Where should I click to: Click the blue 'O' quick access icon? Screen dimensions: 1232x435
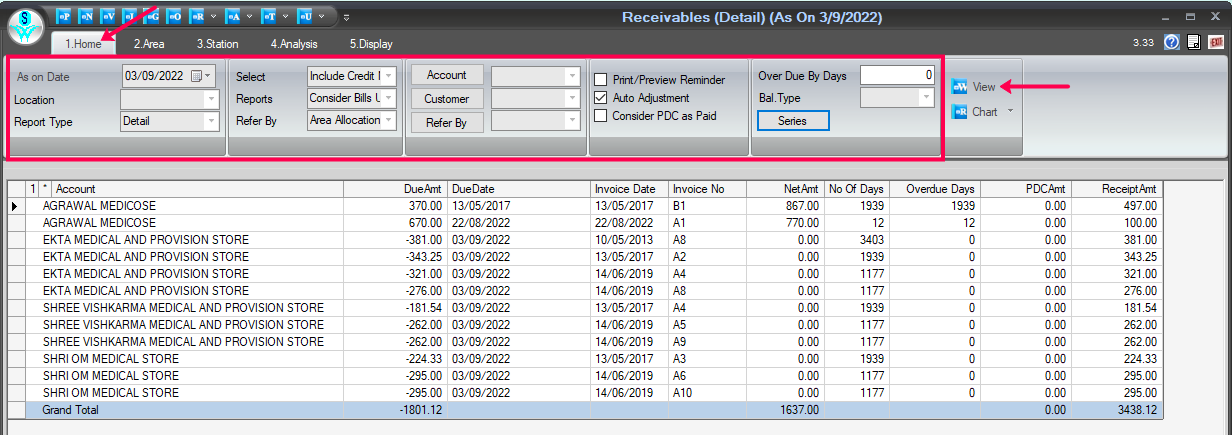click(174, 17)
